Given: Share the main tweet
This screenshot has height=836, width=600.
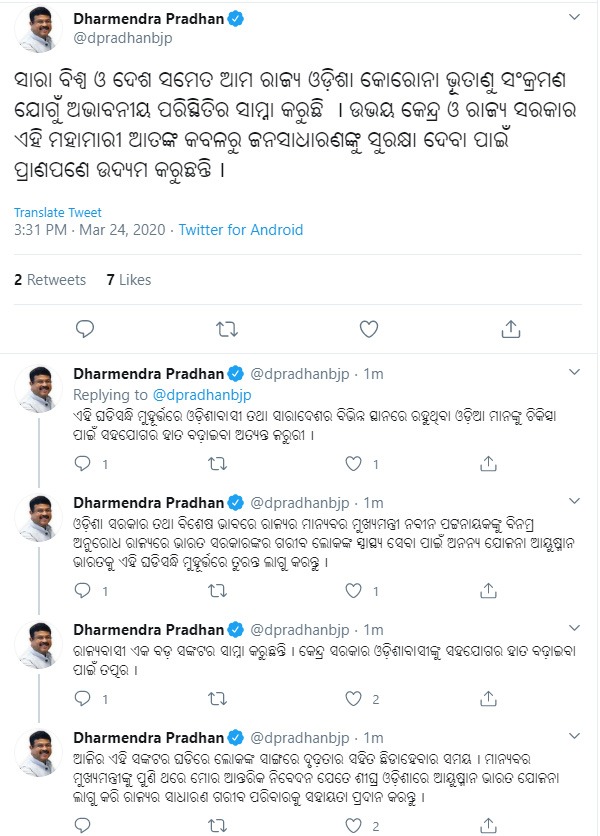Looking at the screenshot, I should [x=511, y=328].
